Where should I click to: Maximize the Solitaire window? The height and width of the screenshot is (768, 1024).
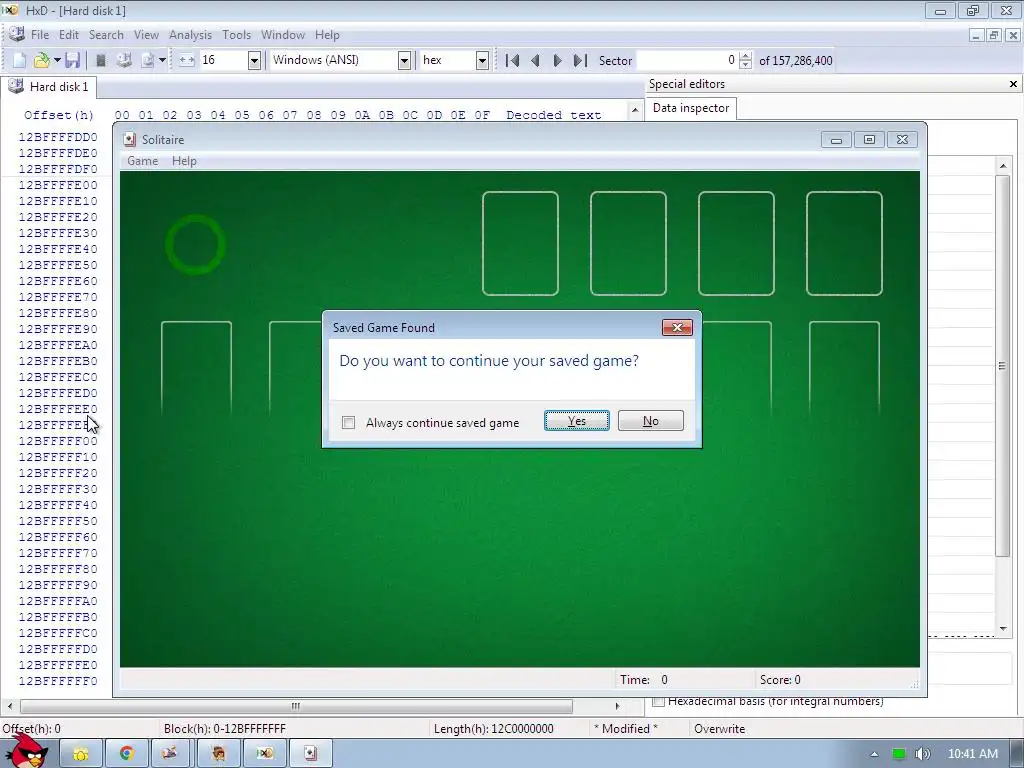pos(869,139)
